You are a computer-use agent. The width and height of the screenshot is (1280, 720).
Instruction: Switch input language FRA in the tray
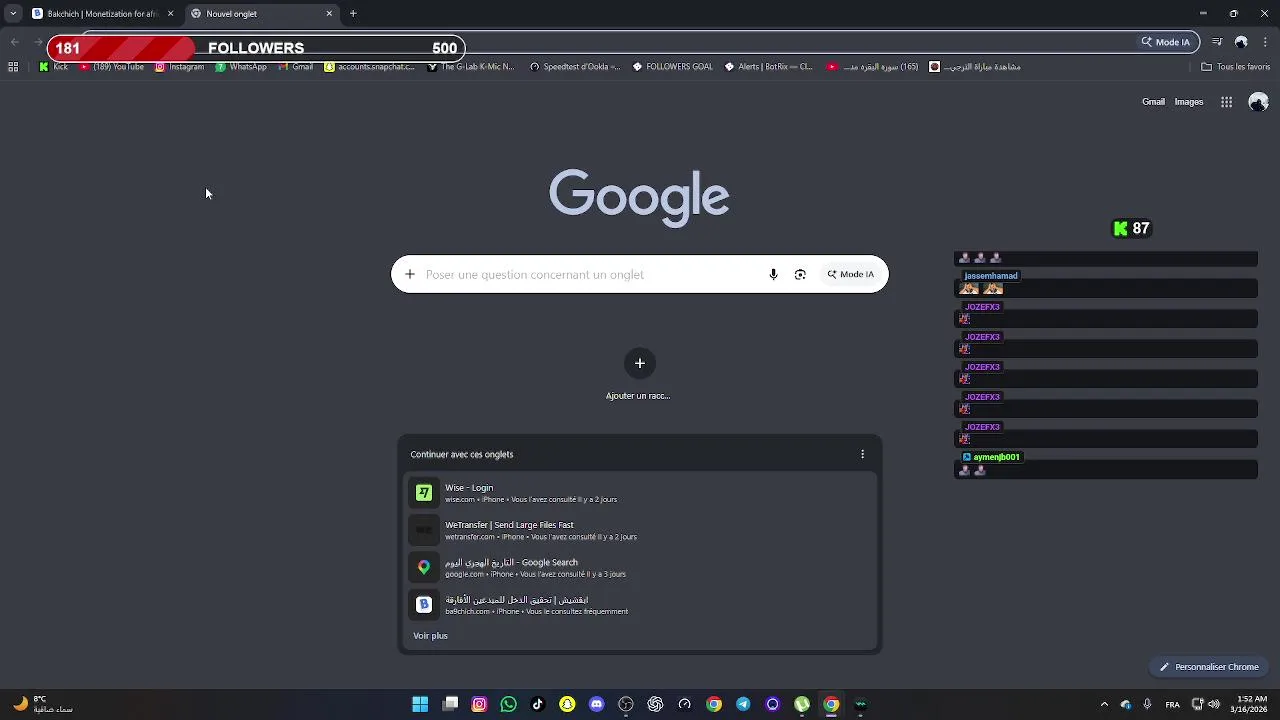pyautogui.click(x=1173, y=704)
